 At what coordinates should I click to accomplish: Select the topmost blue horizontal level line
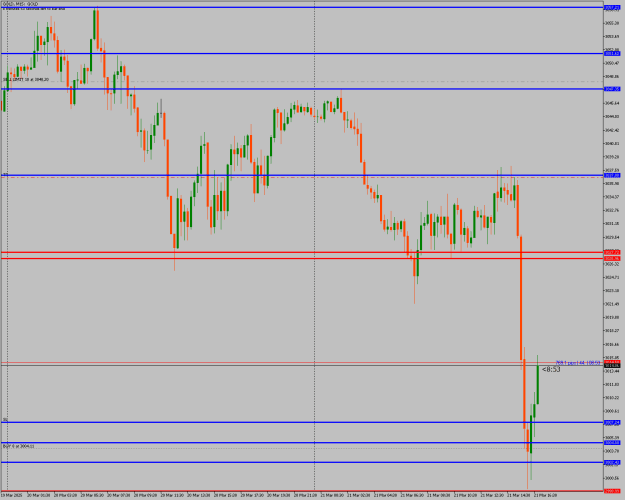(302, 8)
